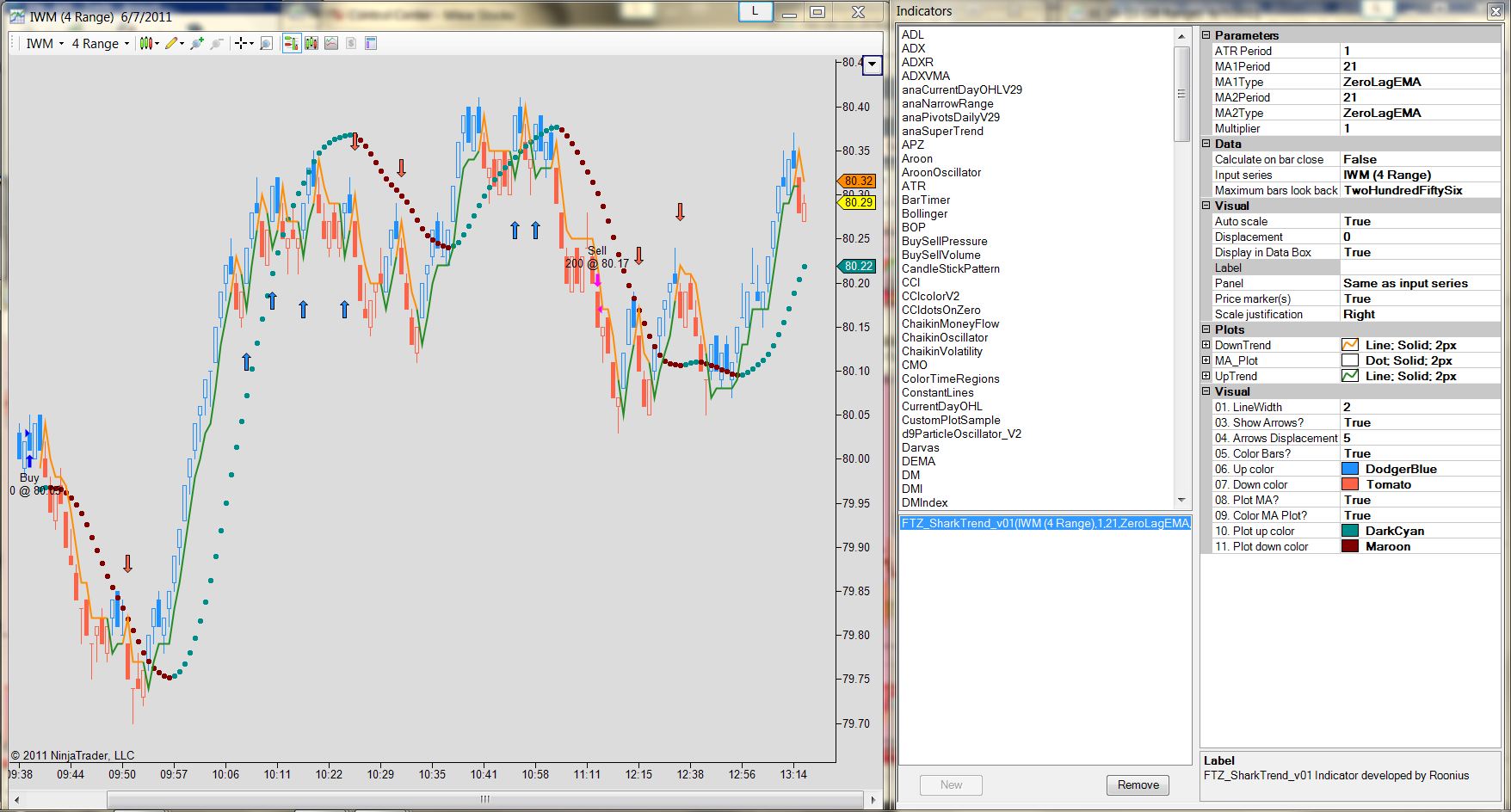Screen dimensions: 1511x812
Task: Select ChaikinMoneyFlow in the indicators list
Action: tap(951, 324)
